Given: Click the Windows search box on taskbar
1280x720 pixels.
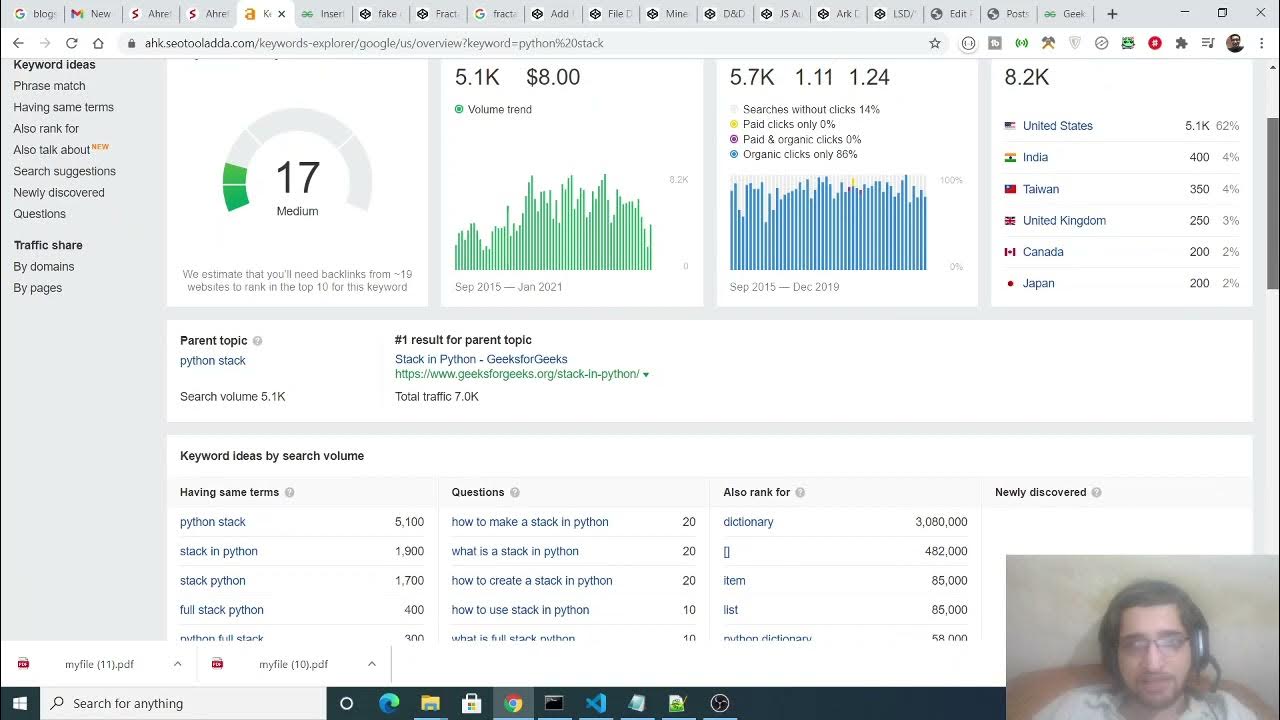Looking at the screenshot, I should click(x=185, y=703).
